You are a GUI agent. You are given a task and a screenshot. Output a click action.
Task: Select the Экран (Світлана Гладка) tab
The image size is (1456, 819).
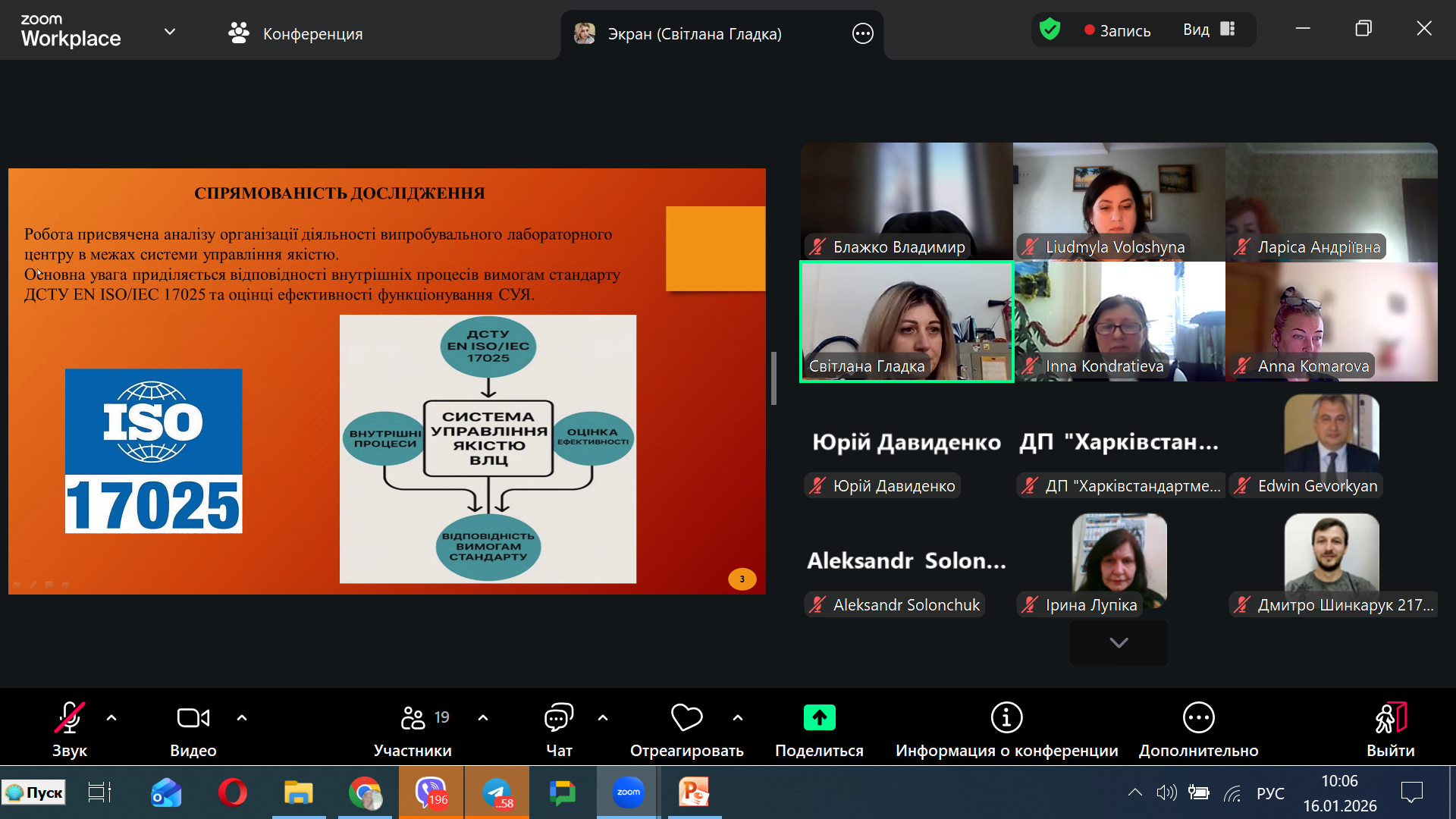click(694, 33)
